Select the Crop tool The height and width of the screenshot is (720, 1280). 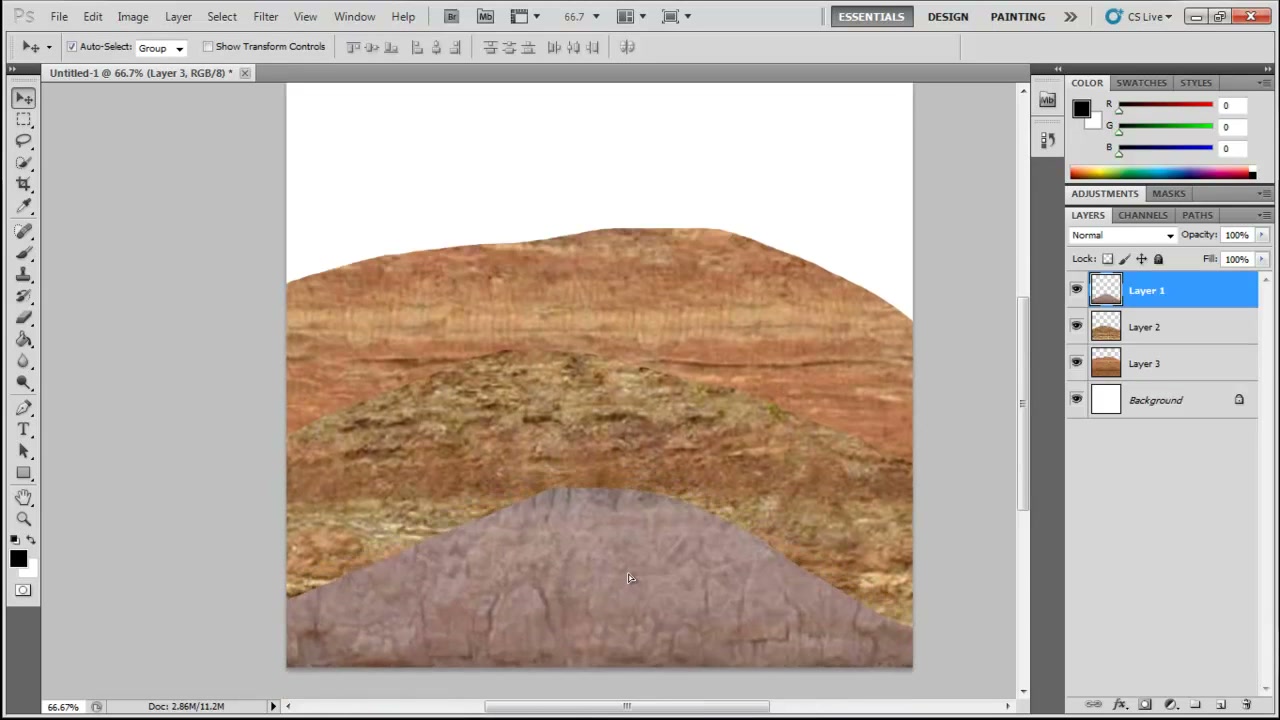(x=24, y=184)
